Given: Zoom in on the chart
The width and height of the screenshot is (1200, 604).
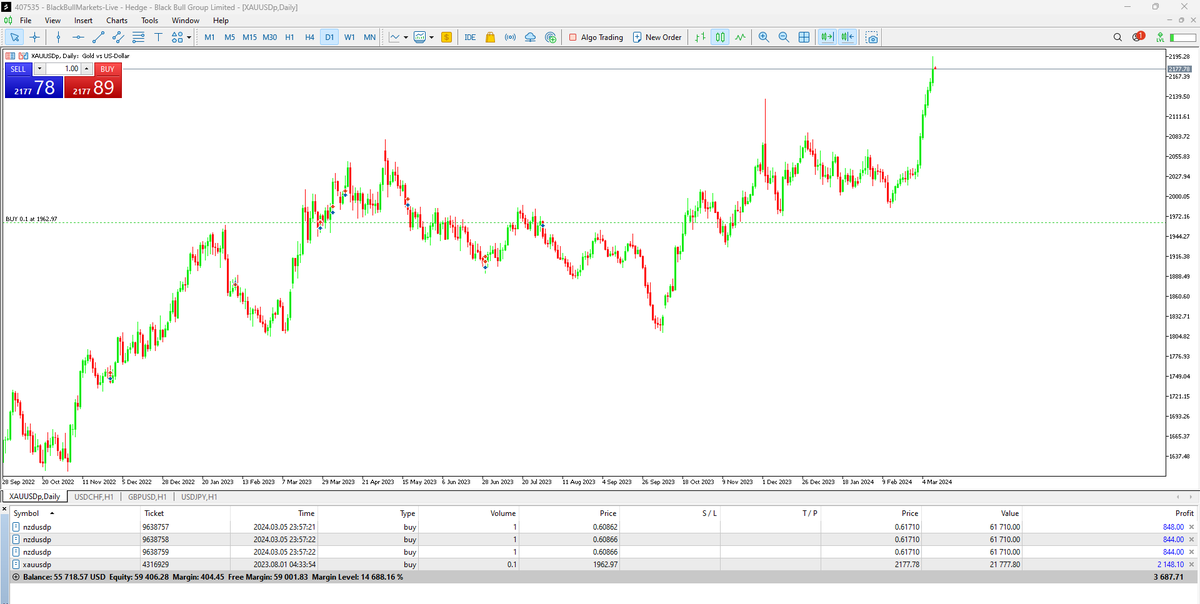Looking at the screenshot, I should click(x=764, y=37).
